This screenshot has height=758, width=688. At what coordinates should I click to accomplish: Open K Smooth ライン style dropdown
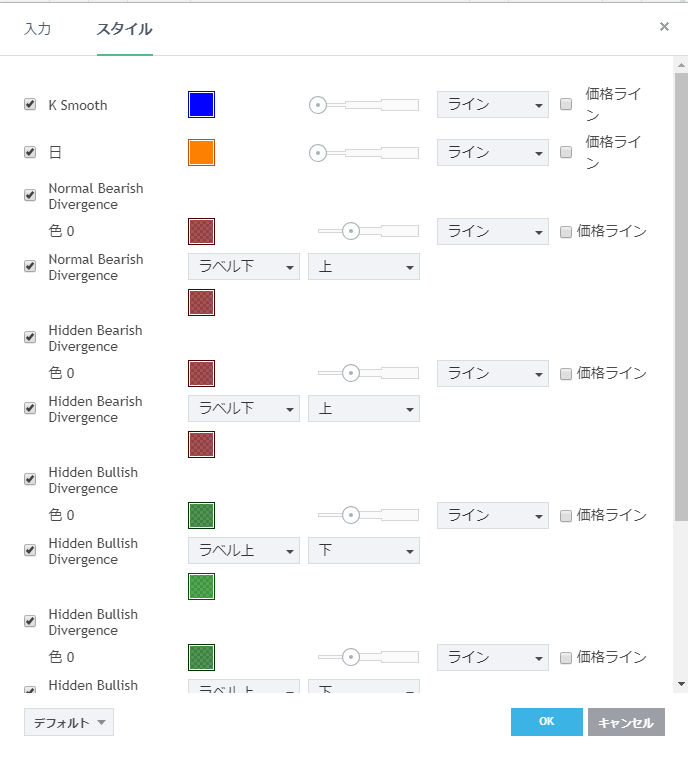click(492, 105)
